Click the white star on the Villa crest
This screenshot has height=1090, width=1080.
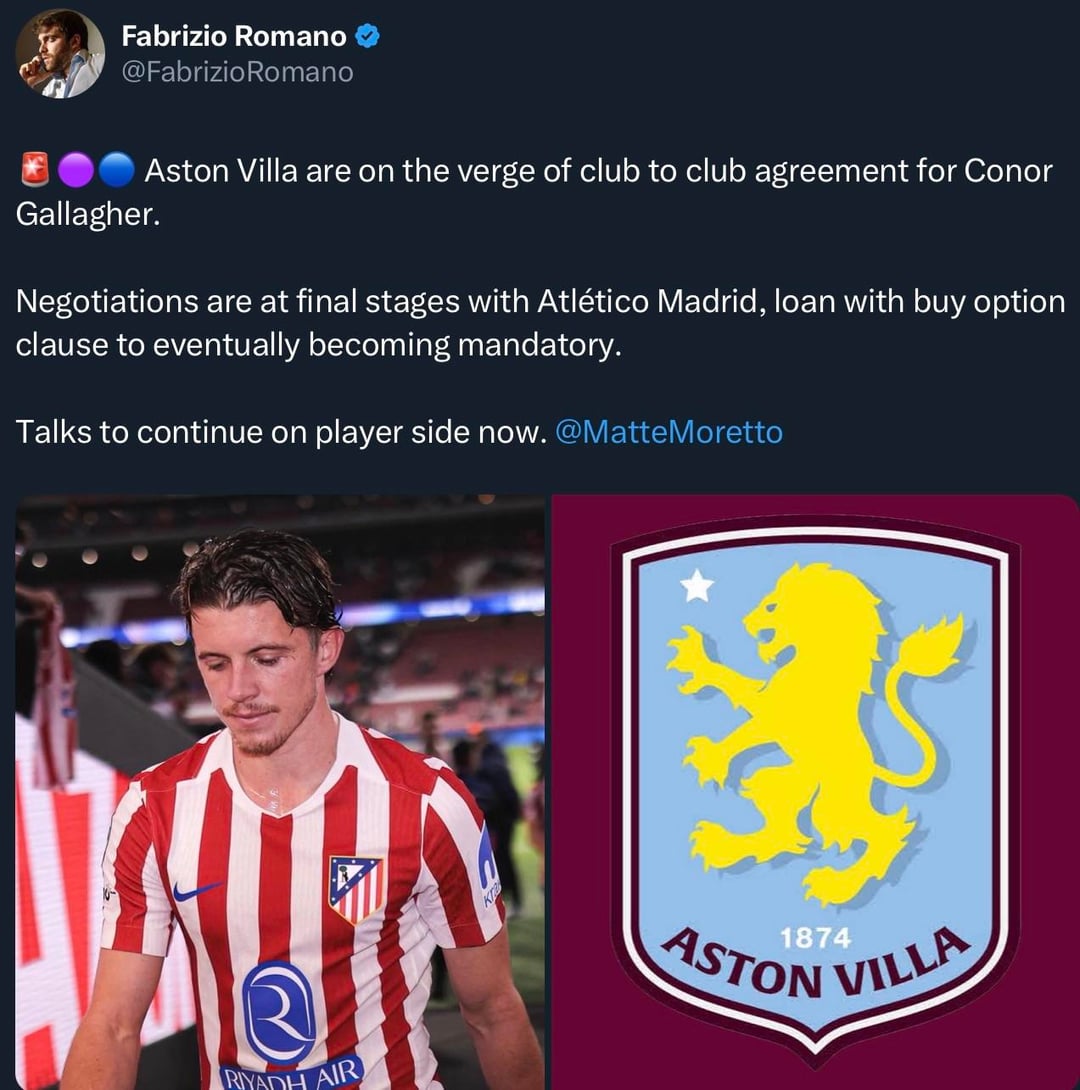click(697, 587)
